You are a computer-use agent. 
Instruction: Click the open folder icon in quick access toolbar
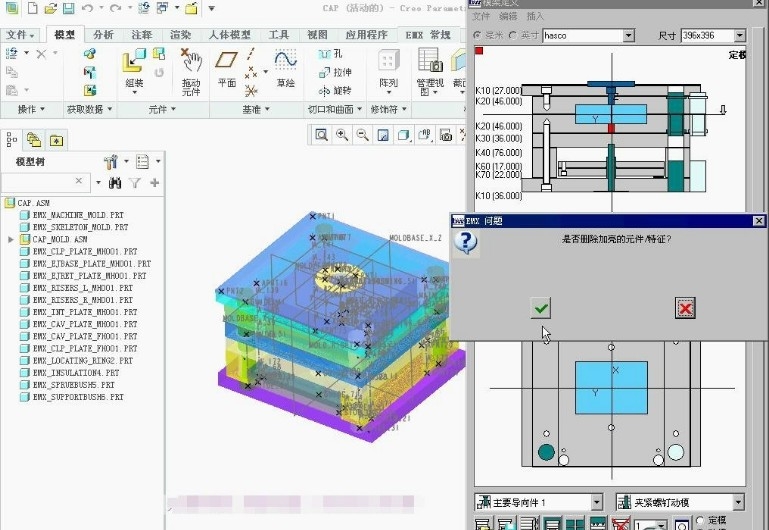[51, 8]
